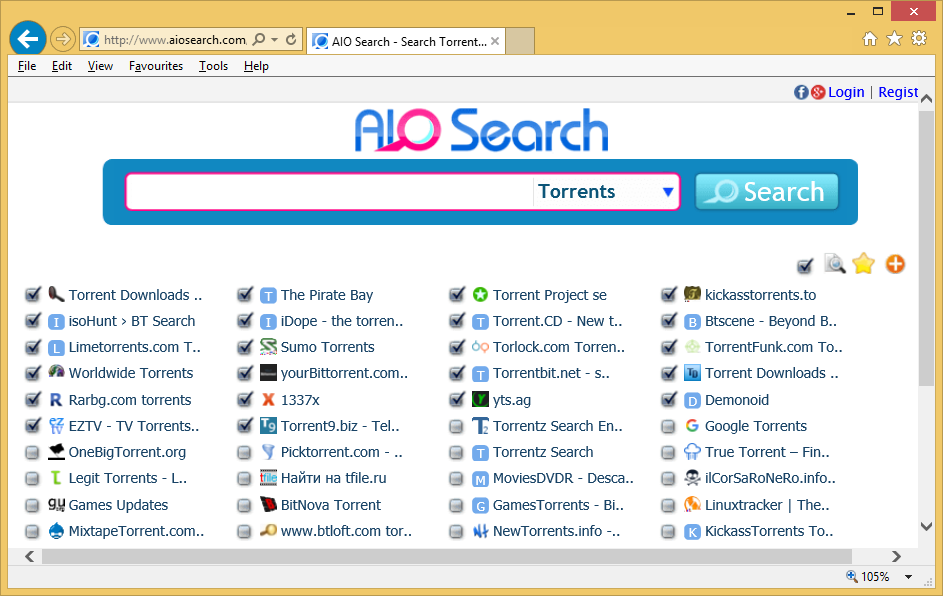Open the Favourites menu
This screenshot has width=943, height=596.
tap(156, 66)
